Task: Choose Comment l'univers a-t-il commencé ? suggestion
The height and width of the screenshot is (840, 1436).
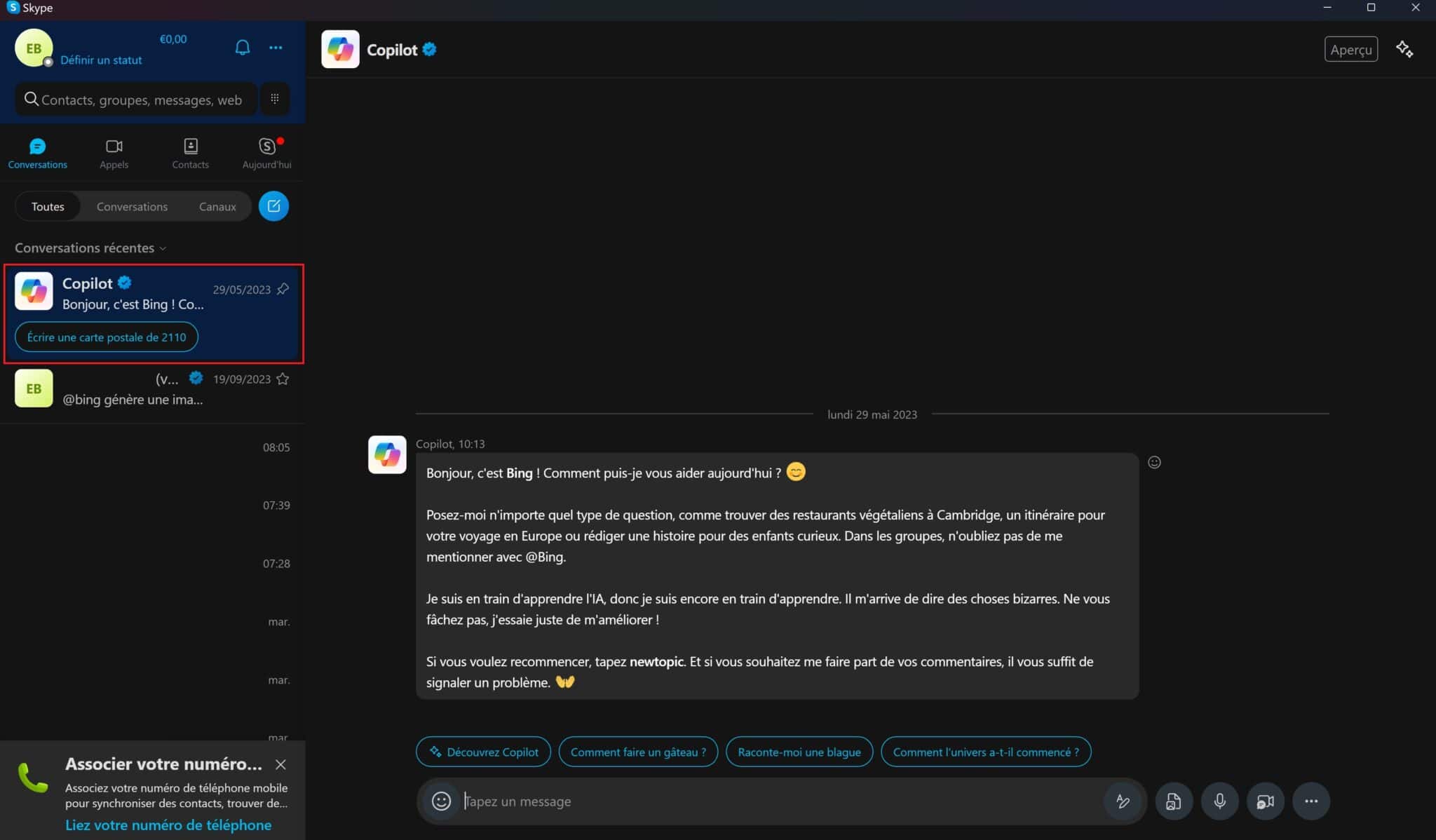Action: [986, 752]
